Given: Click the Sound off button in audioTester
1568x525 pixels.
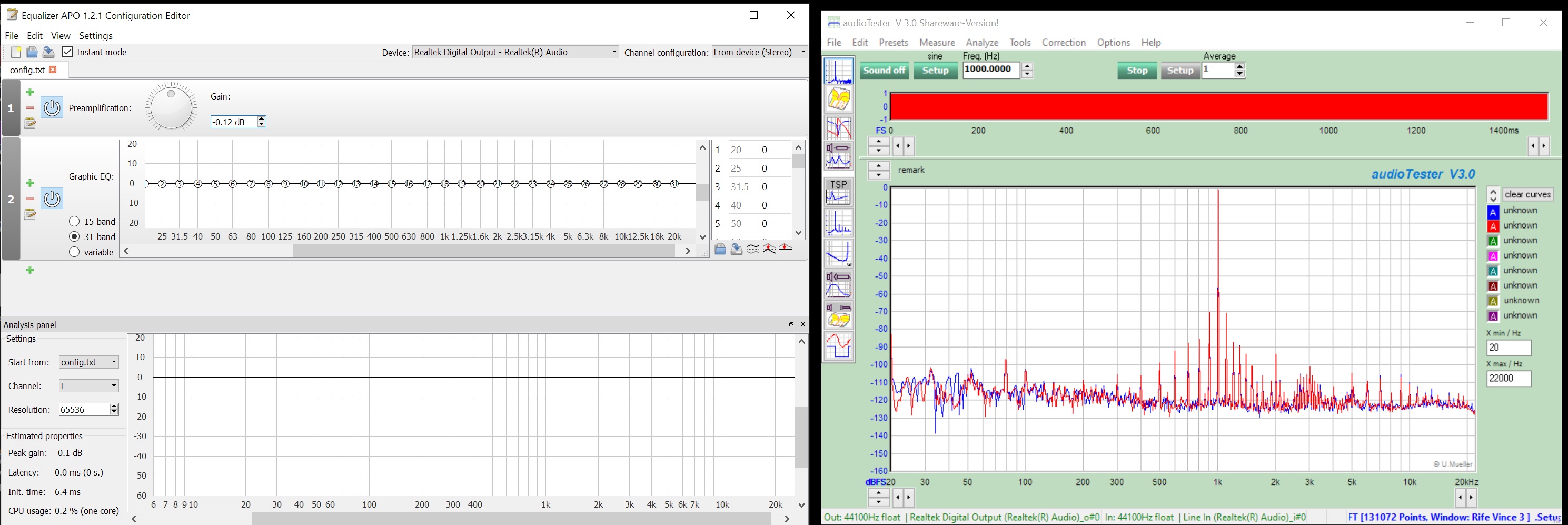Looking at the screenshot, I should (885, 71).
